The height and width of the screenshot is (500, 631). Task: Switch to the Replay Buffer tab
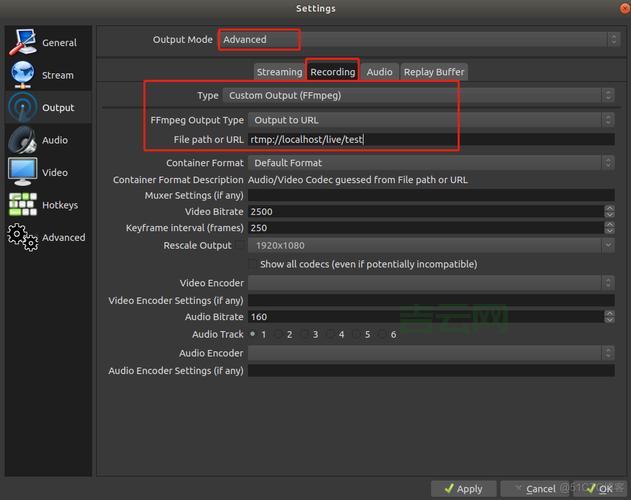(434, 72)
